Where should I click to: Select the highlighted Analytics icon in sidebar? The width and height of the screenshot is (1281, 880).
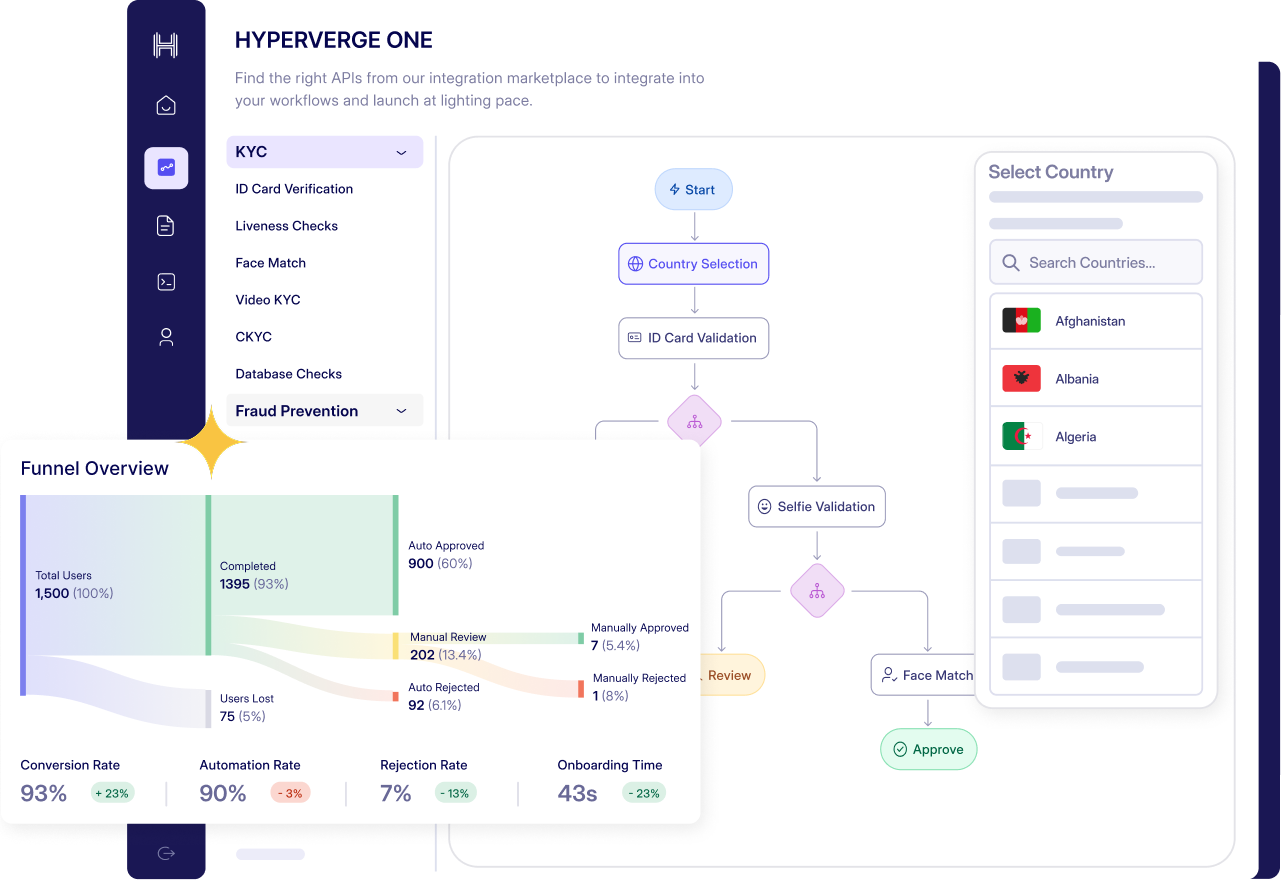pyautogui.click(x=166, y=168)
